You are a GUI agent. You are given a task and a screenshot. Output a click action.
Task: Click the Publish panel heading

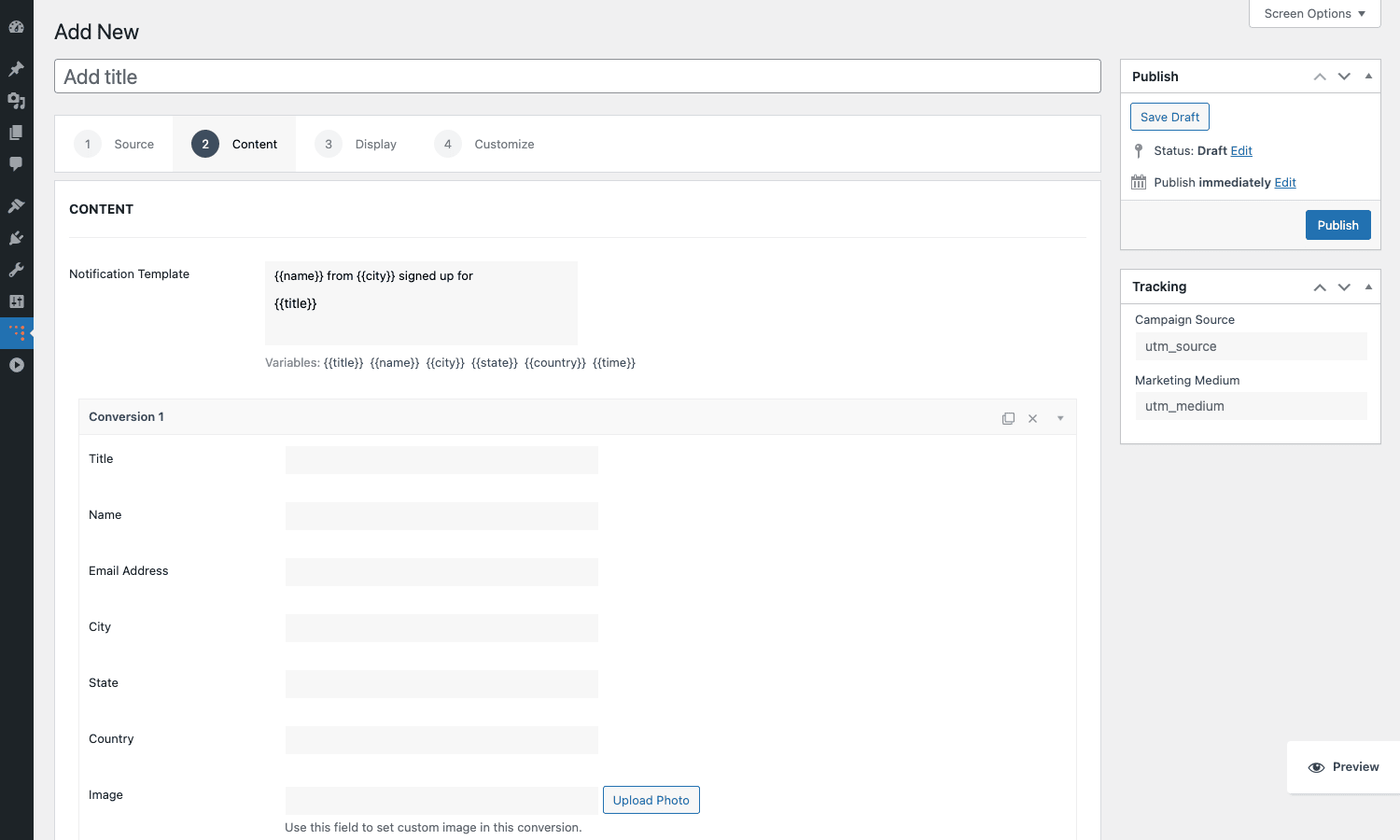pyautogui.click(x=1155, y=77)
